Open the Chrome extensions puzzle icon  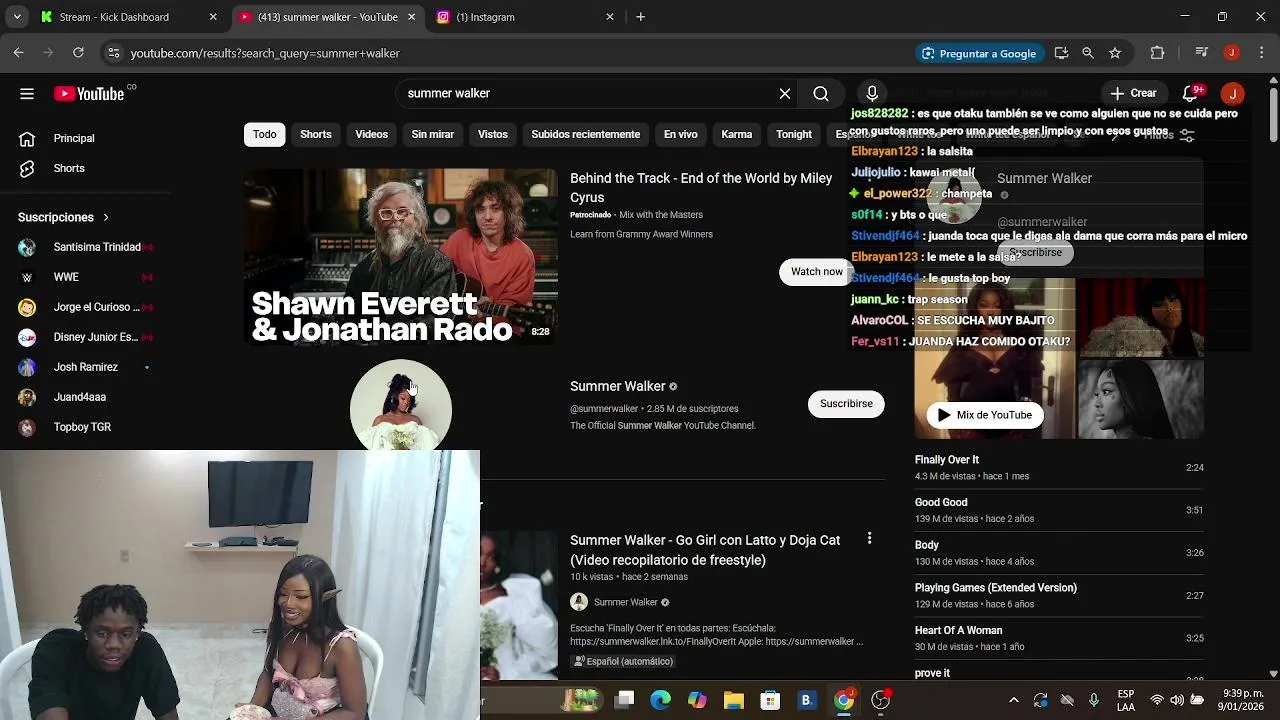point(1158,53)
